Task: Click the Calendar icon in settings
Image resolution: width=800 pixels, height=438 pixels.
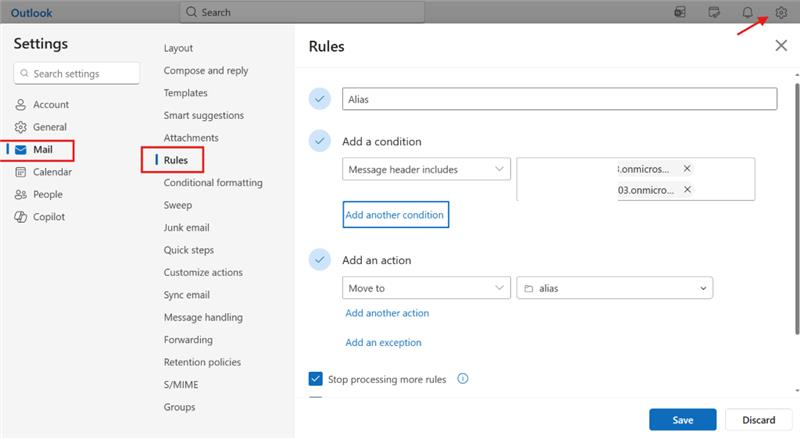Action: pyautogui.click(x=20, y=172)
